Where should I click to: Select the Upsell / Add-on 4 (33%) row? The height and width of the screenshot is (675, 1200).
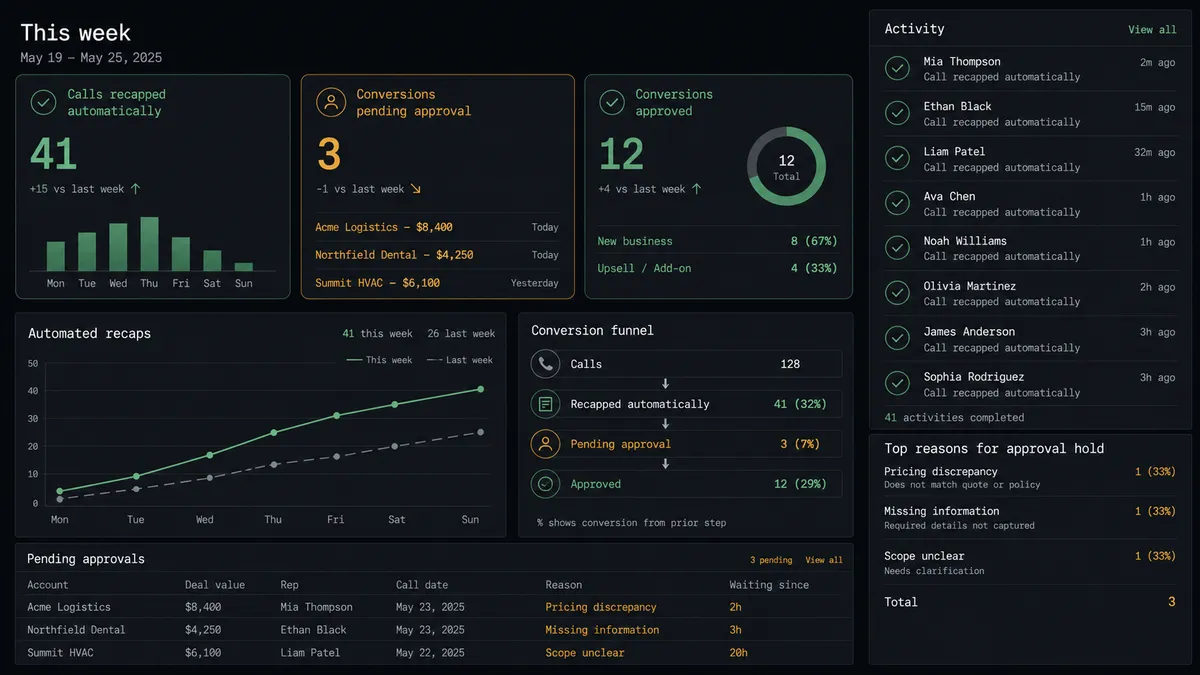click(717, 268)
